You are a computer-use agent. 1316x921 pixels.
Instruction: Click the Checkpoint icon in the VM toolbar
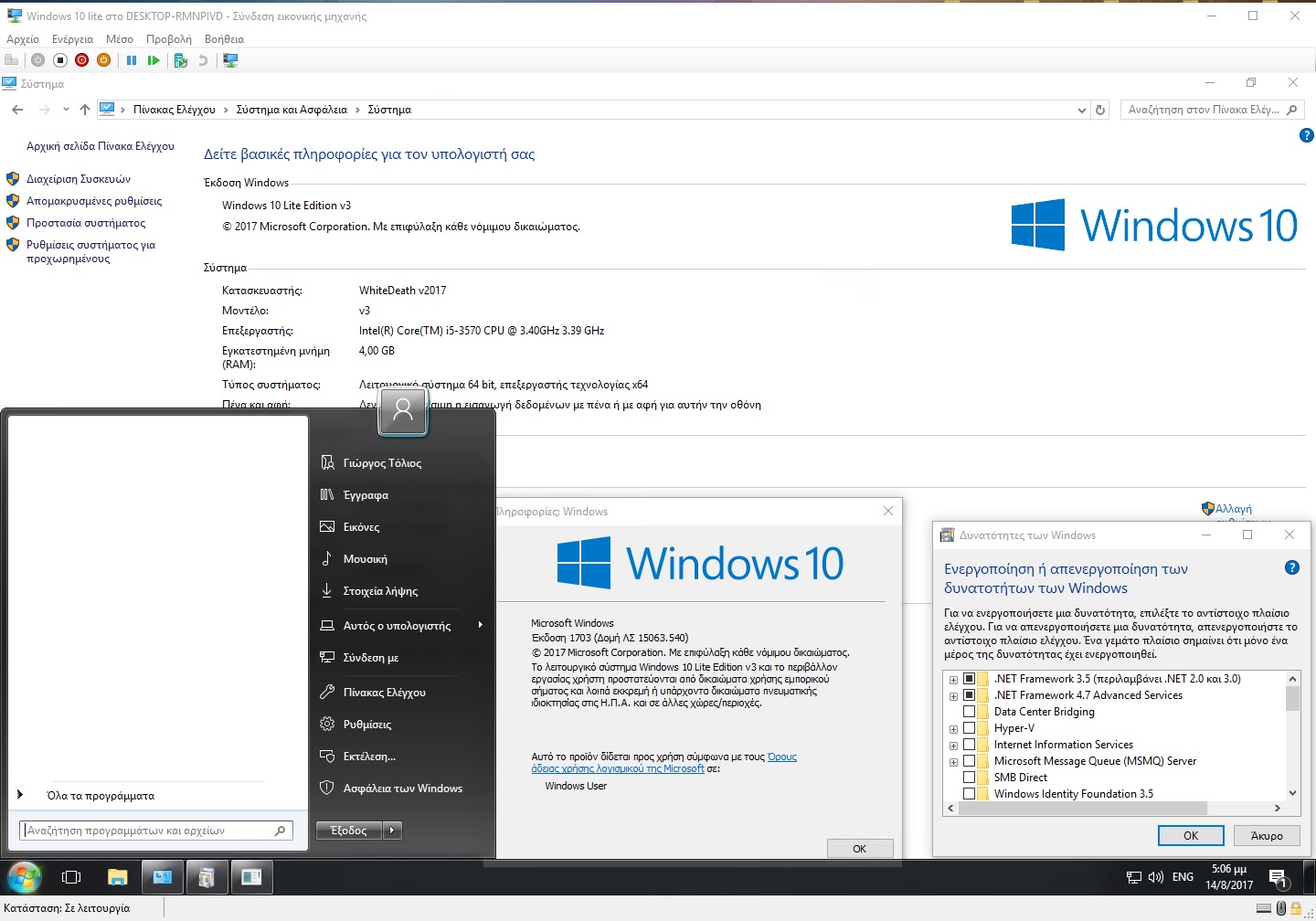[180, 60]
